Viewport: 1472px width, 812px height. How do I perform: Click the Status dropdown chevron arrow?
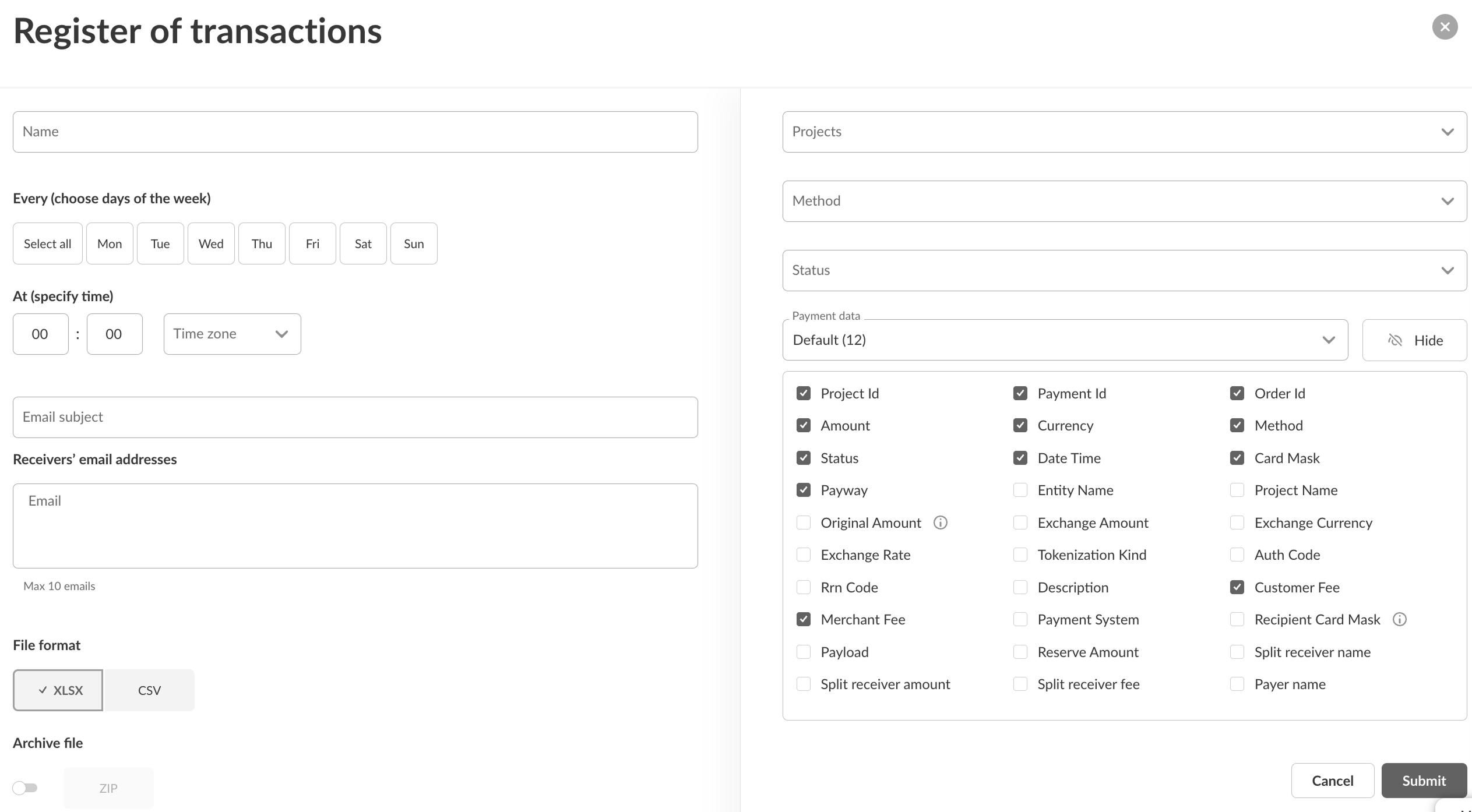tap(1447, 271)
